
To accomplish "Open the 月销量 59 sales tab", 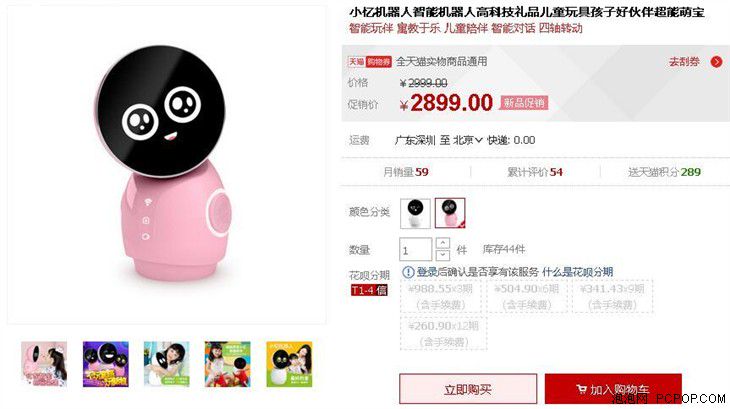I will point(406,172).
